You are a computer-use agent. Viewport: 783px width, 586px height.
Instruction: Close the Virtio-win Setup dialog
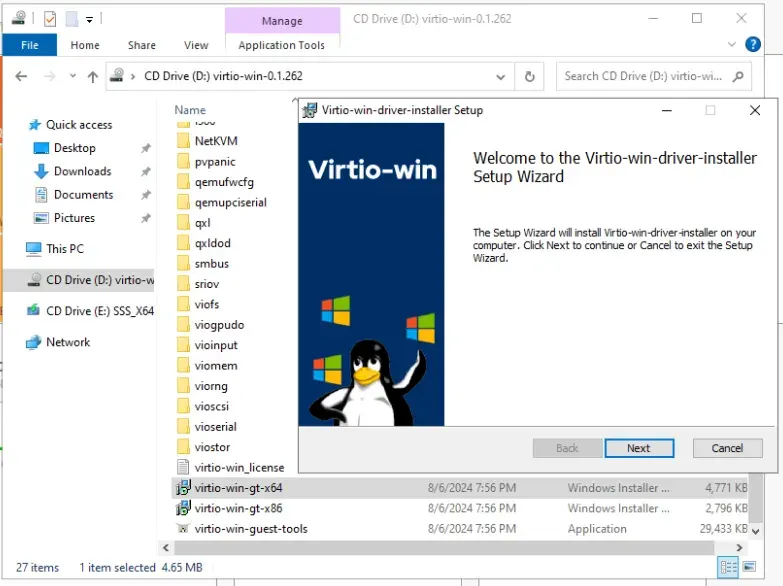click(755, 110)
